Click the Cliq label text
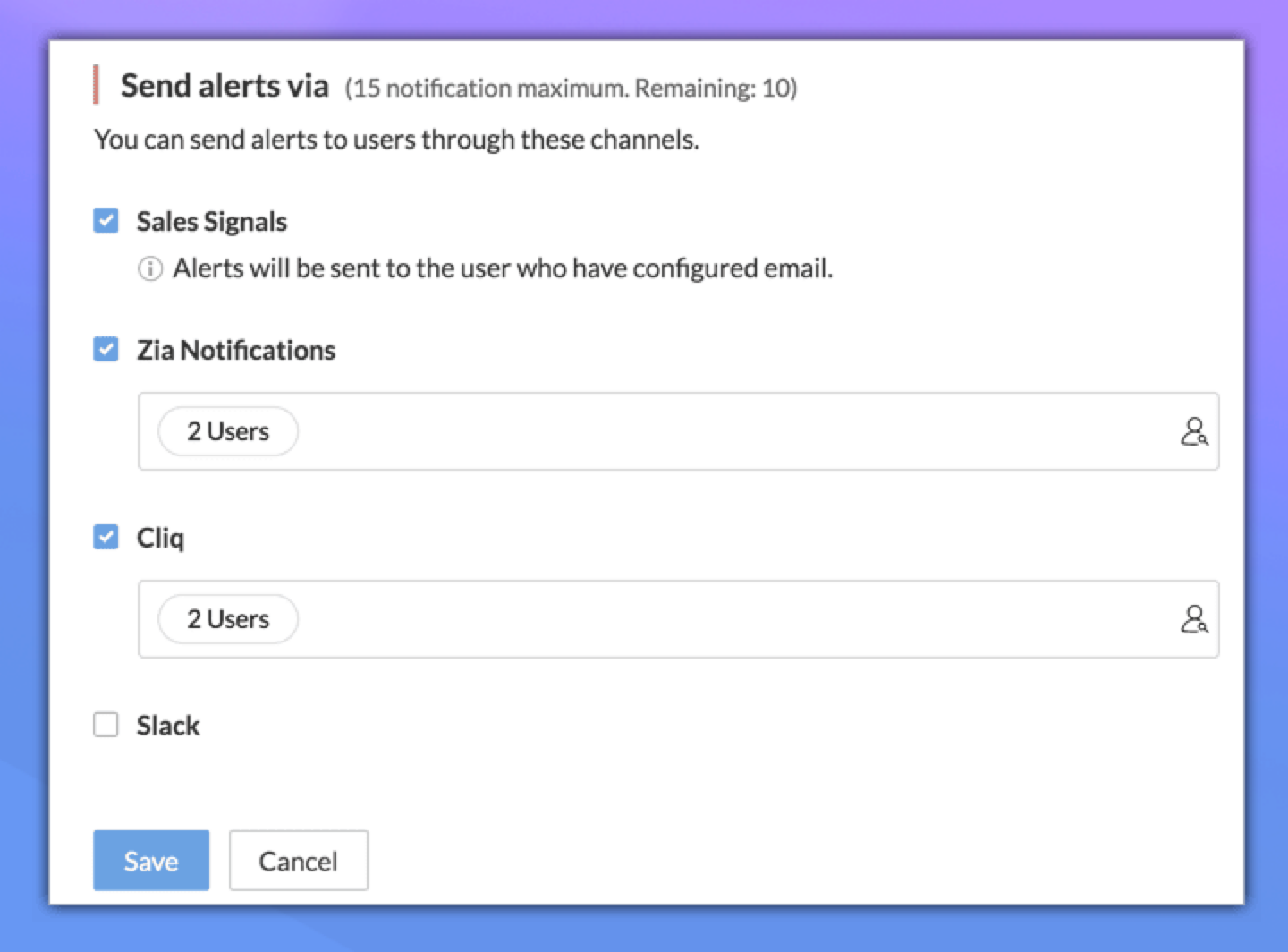The width and height of the screenshot is (1288, 952). tap(160, 538)
